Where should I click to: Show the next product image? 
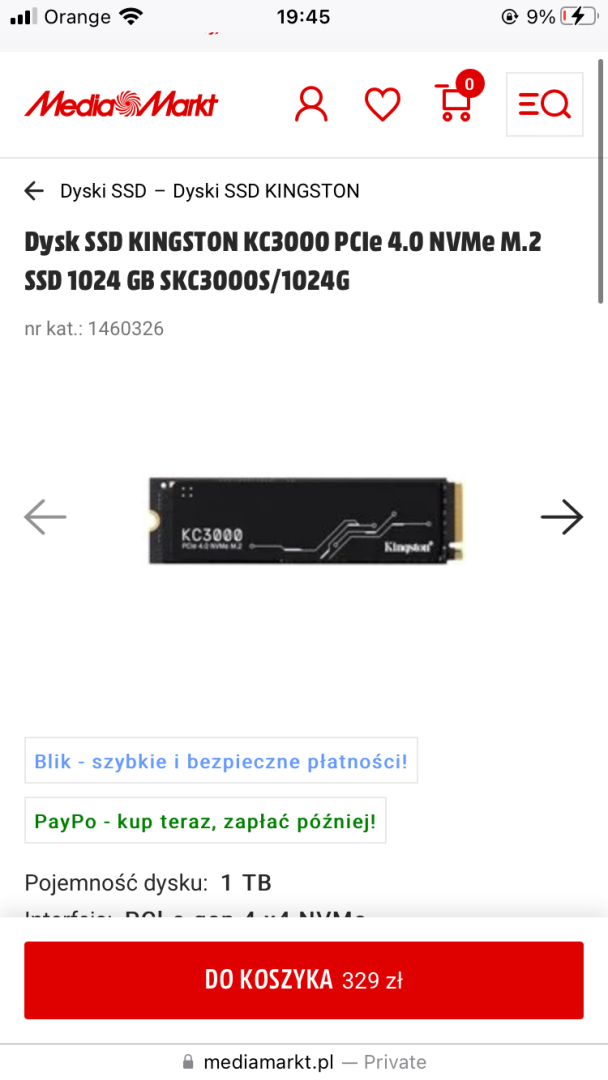pos(562,517)
